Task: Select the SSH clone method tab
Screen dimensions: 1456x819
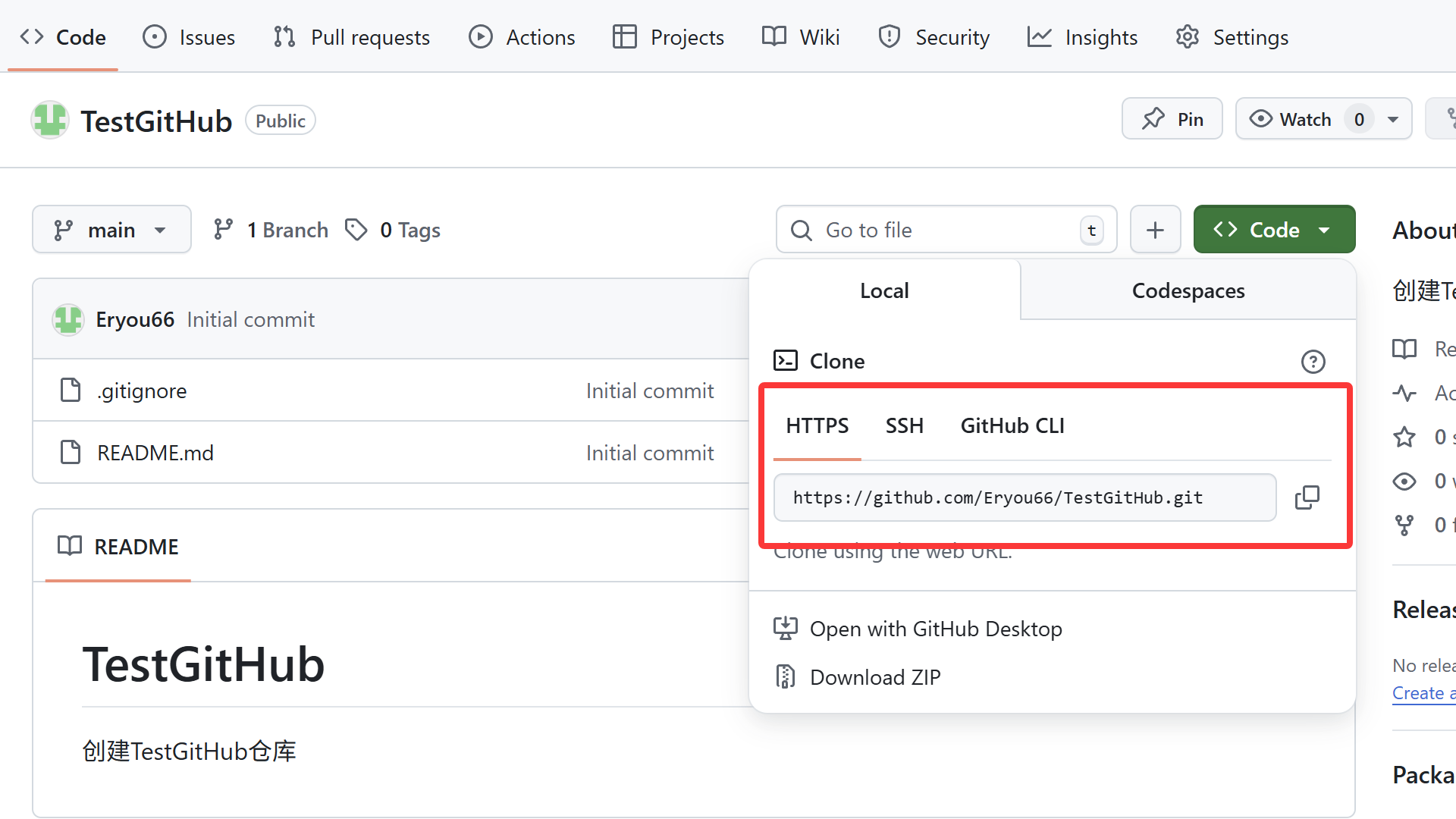Action: coord(904,425)
